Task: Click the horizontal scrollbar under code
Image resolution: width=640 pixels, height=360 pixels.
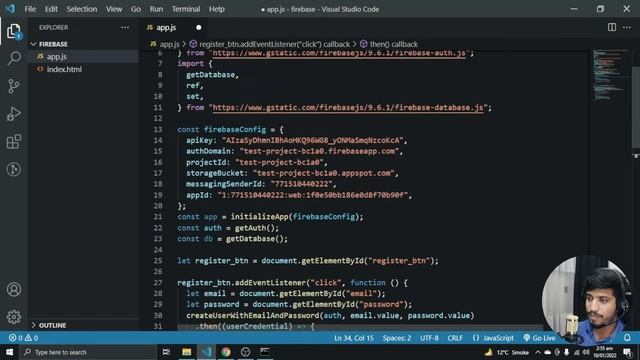Action: tap(359, 327)
